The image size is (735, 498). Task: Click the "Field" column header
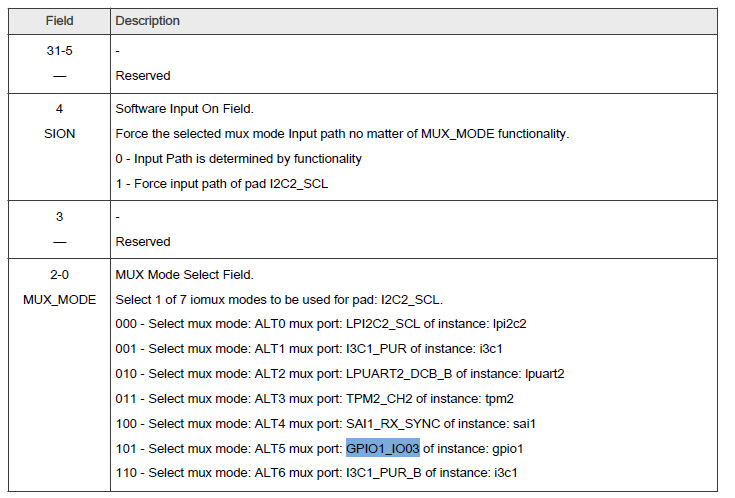(59, 21)
